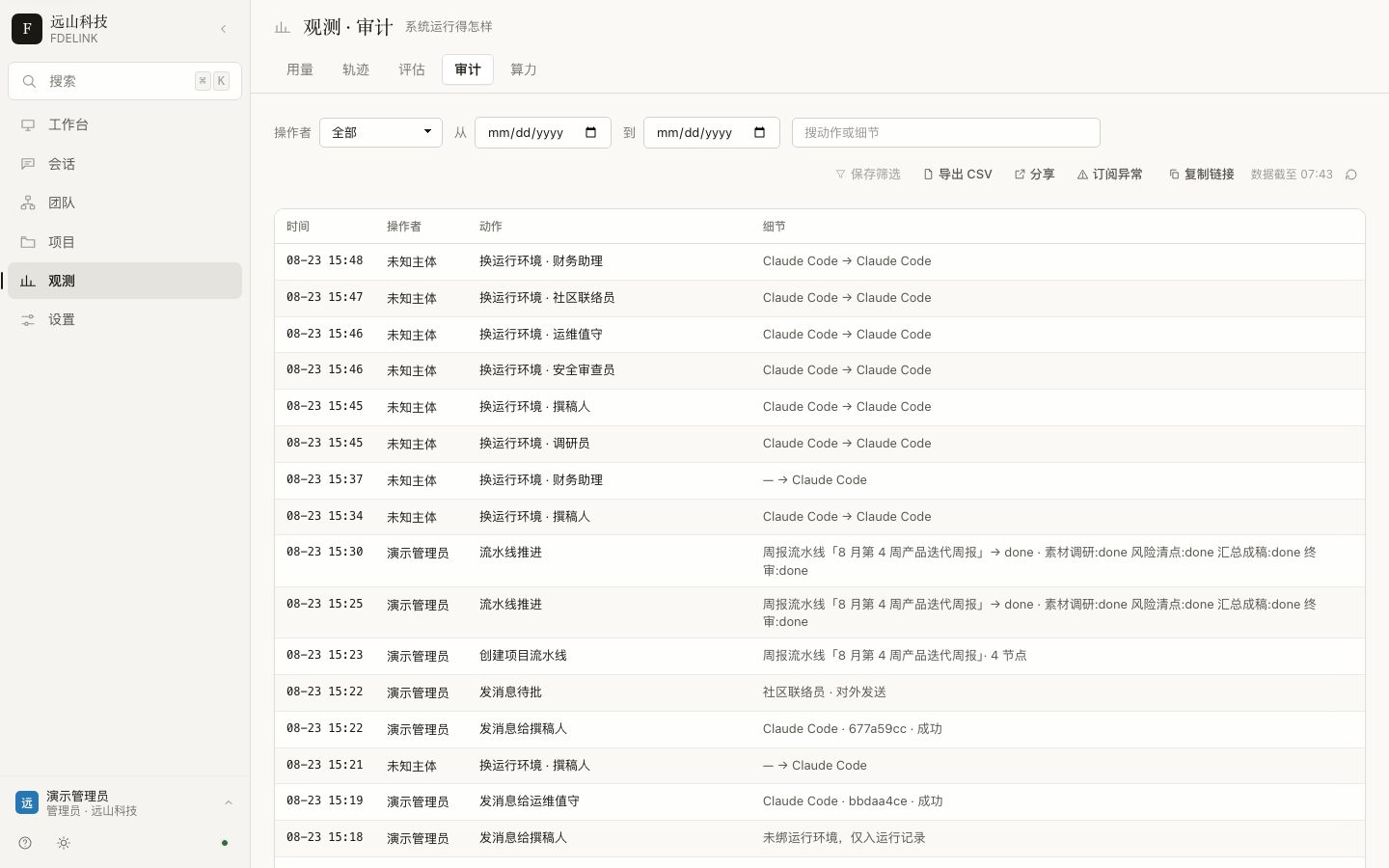Switch to the 用量 tab
The height and width of the screenshot is (868, 1389).
pos(300,69)
